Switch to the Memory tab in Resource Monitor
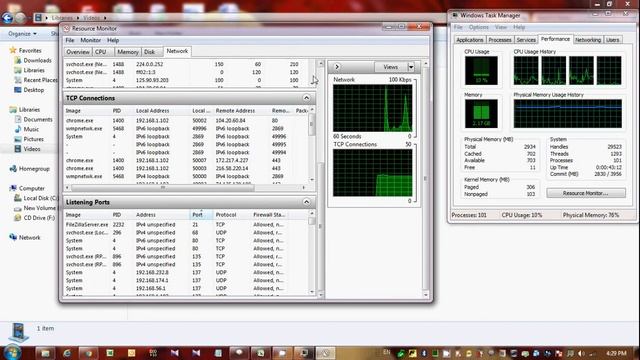The width and height of the screenshot is (640, 360). [x=127, y=52]
